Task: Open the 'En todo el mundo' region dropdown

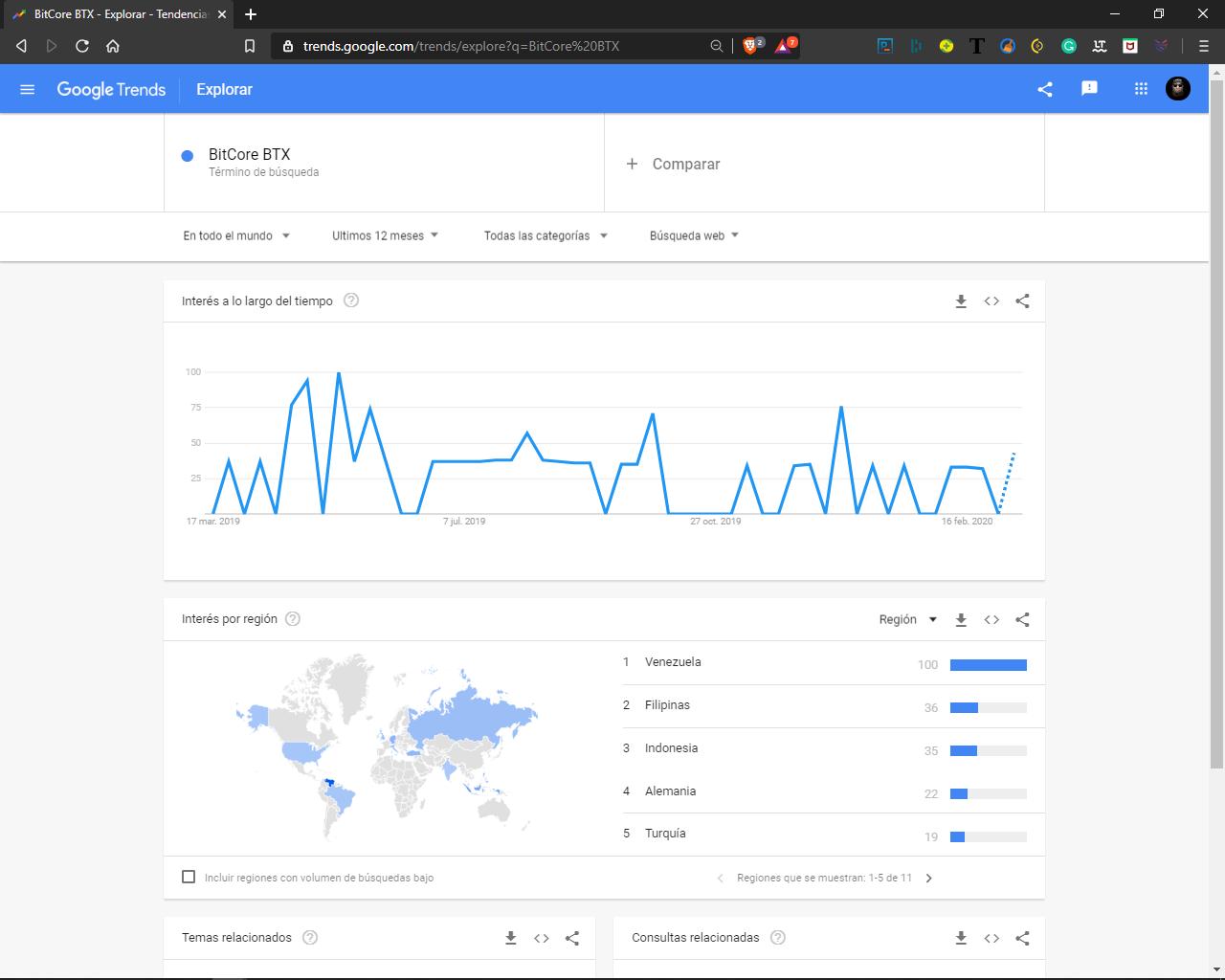Action: pyautogui.click(x=236, y=235)
